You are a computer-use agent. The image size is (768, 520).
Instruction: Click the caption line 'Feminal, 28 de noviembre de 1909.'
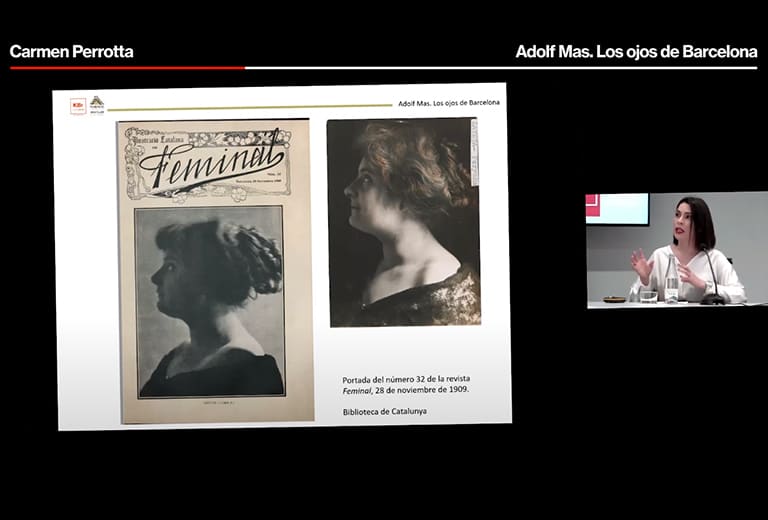point(406,390)
